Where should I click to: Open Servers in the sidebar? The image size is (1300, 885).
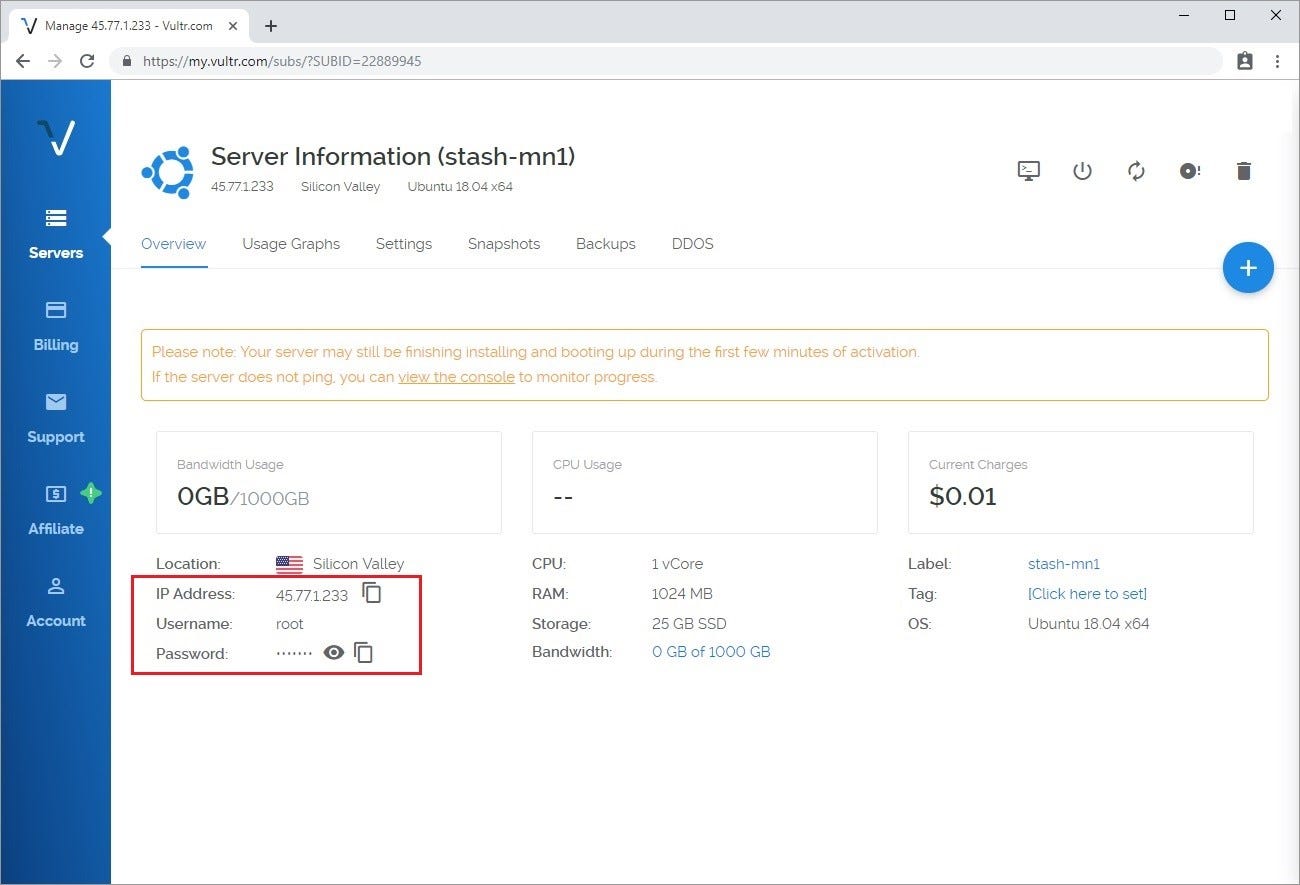coord(56,235)
